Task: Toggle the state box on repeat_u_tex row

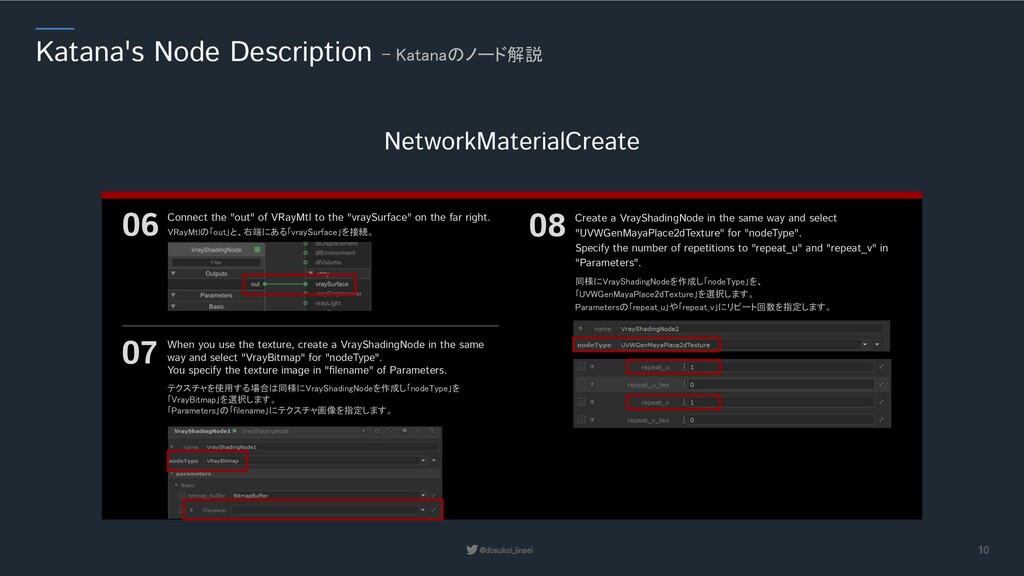Action: 581,385
